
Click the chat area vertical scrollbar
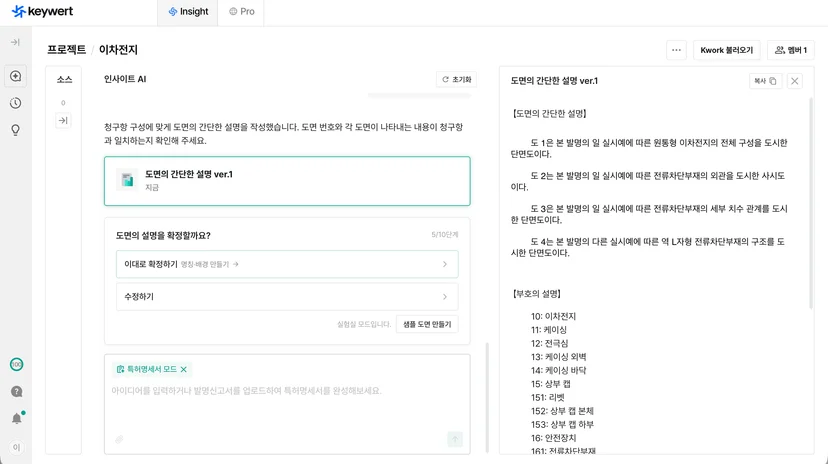[487, 397]
